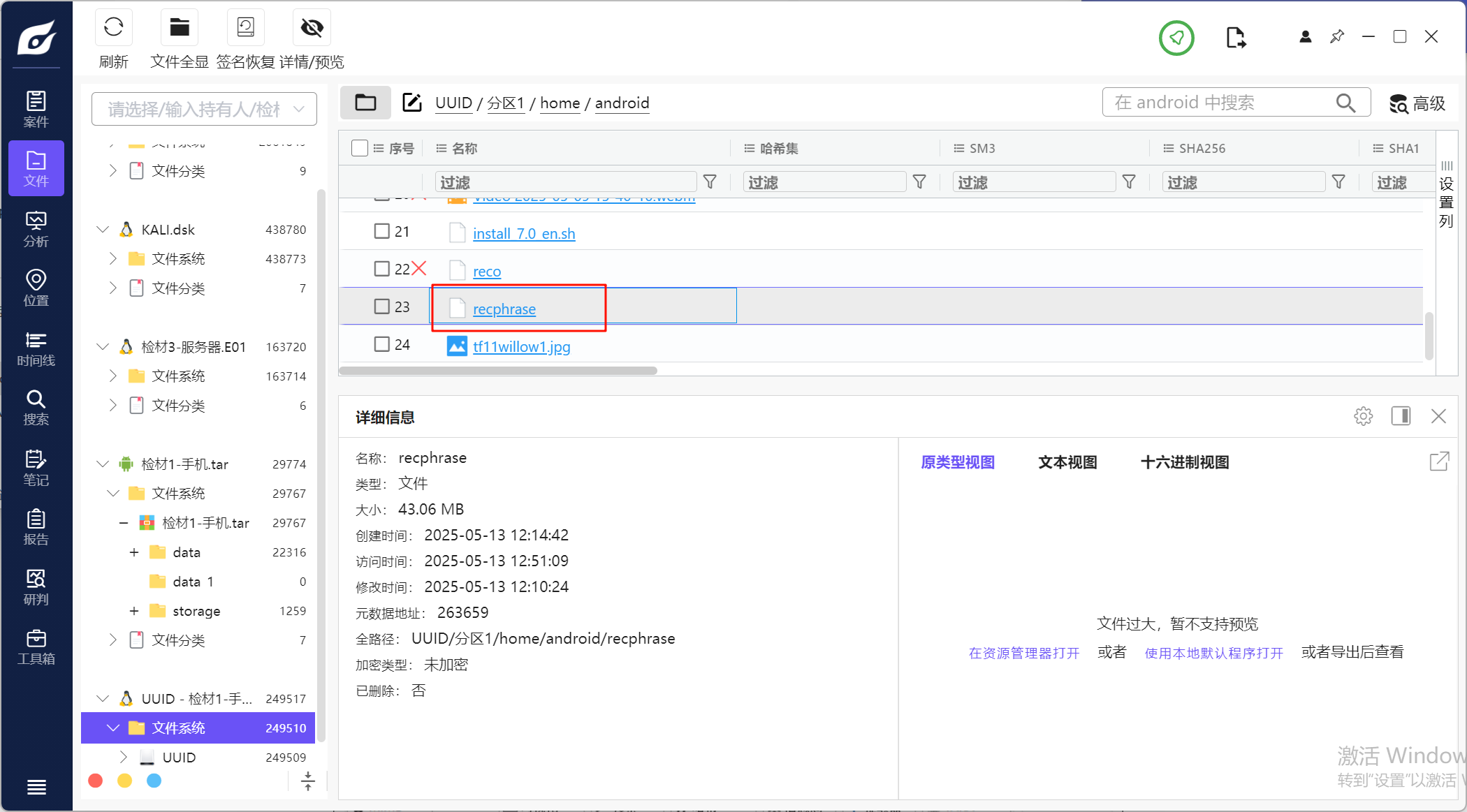Check the checkbox for row 23
This screenshot has width=1467, height=812.
(x=381, y=307)
